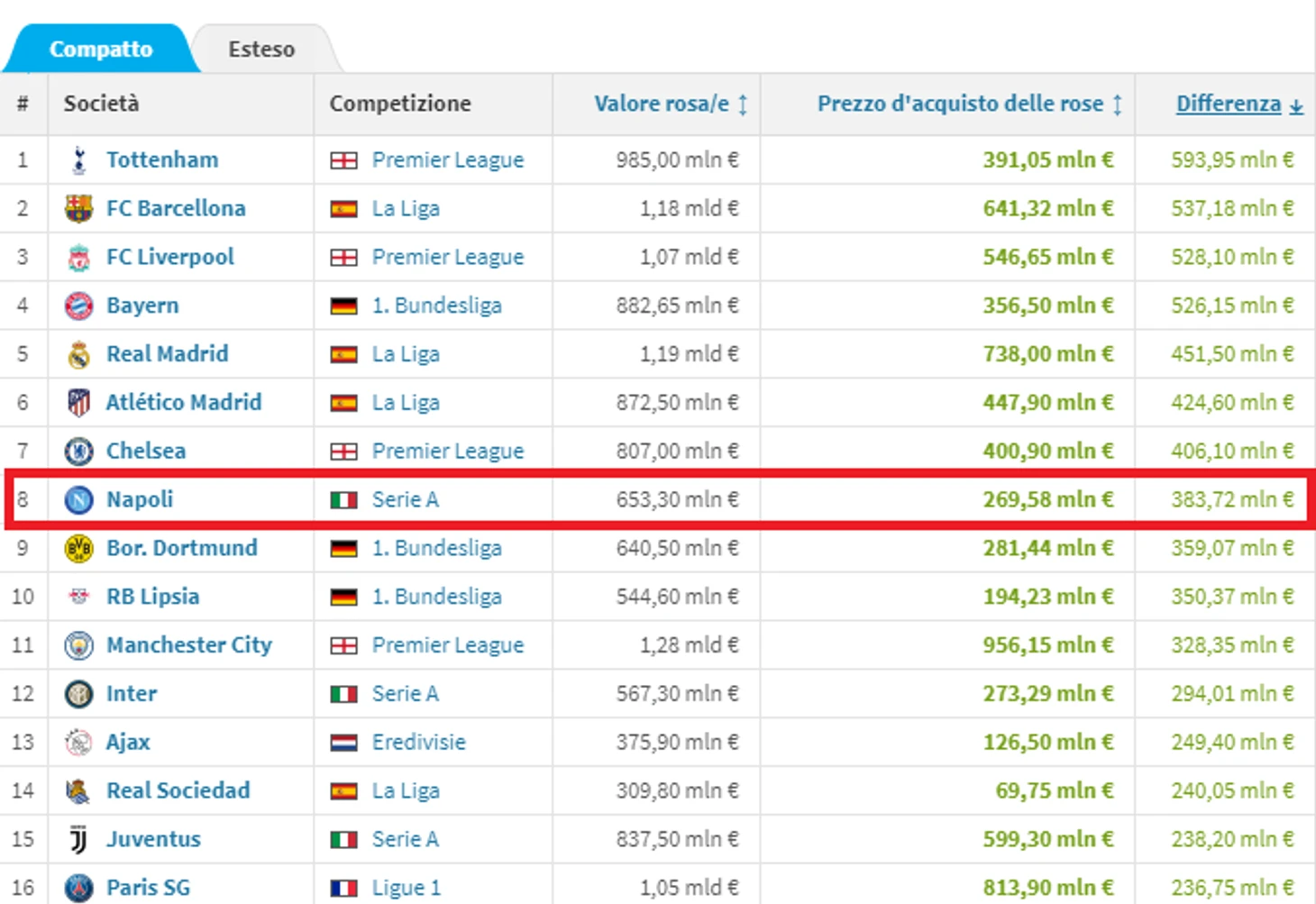
Task: Click the England flag in Tottenham row
Action: [x=343, y=161]
